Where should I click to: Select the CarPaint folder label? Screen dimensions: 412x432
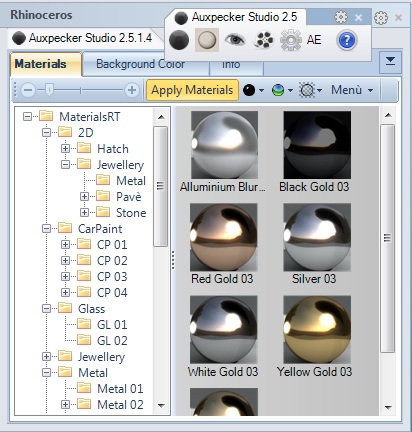(100, 229)
